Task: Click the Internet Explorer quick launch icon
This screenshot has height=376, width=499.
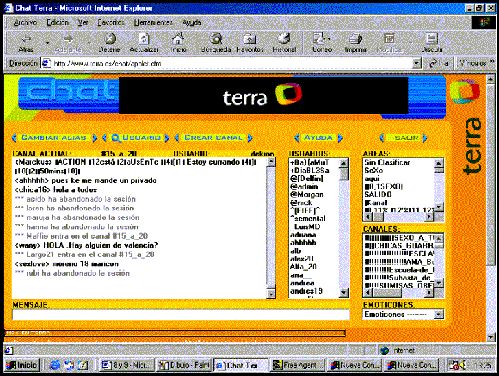Action: pyautogui.click(x=54, y=365)
